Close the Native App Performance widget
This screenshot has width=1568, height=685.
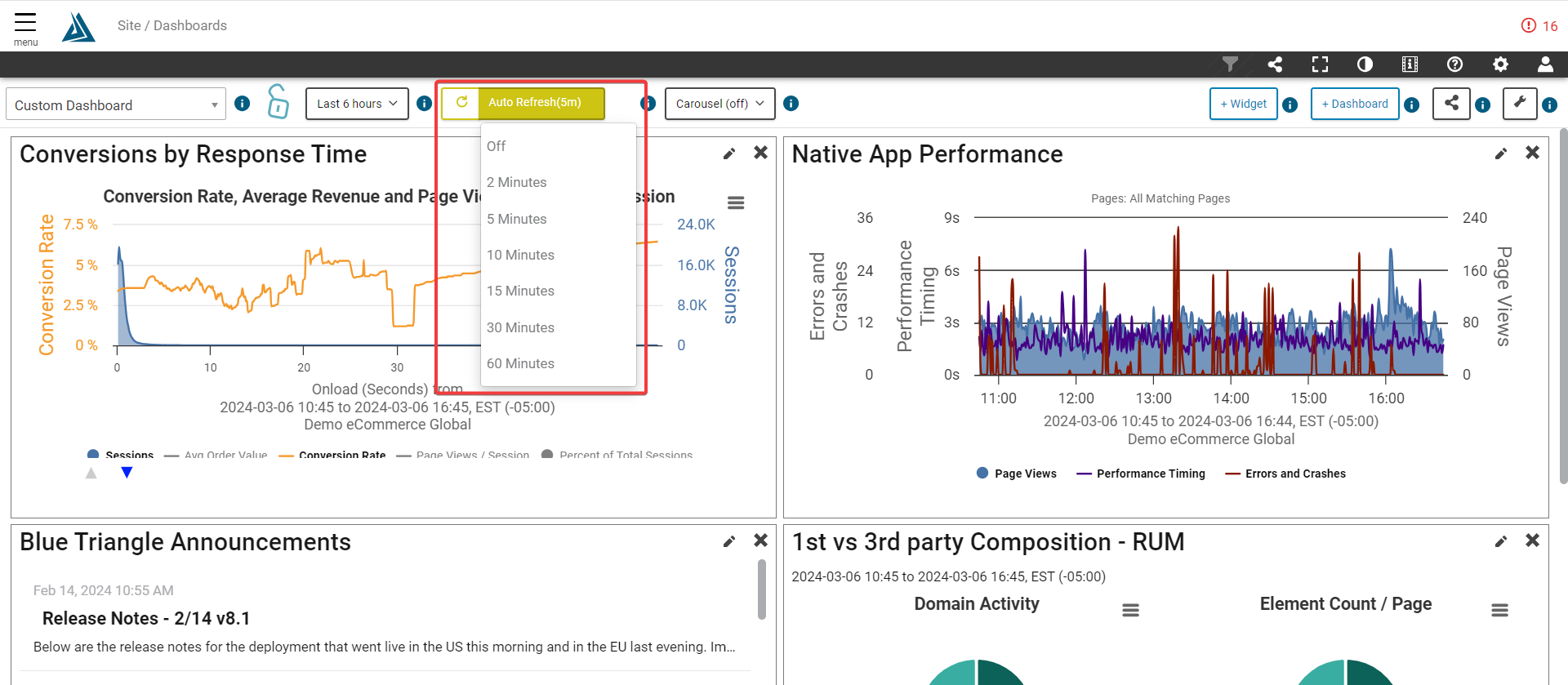1532,153
